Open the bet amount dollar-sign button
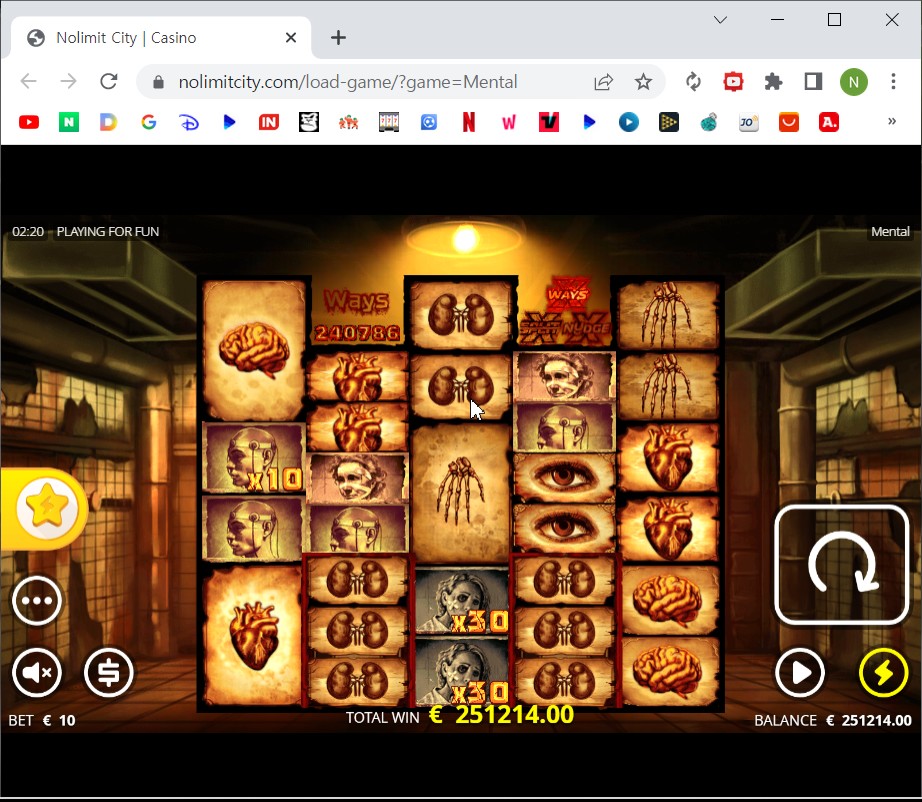Screen dimensions: 922x802 pyautogui.click(x=109, y=673)
